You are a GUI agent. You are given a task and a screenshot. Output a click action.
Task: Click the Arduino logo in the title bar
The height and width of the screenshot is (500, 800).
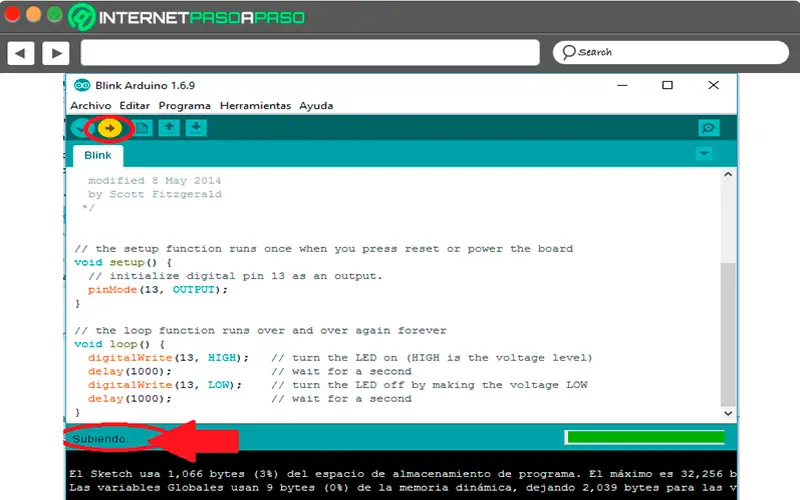tap(82, 85)
